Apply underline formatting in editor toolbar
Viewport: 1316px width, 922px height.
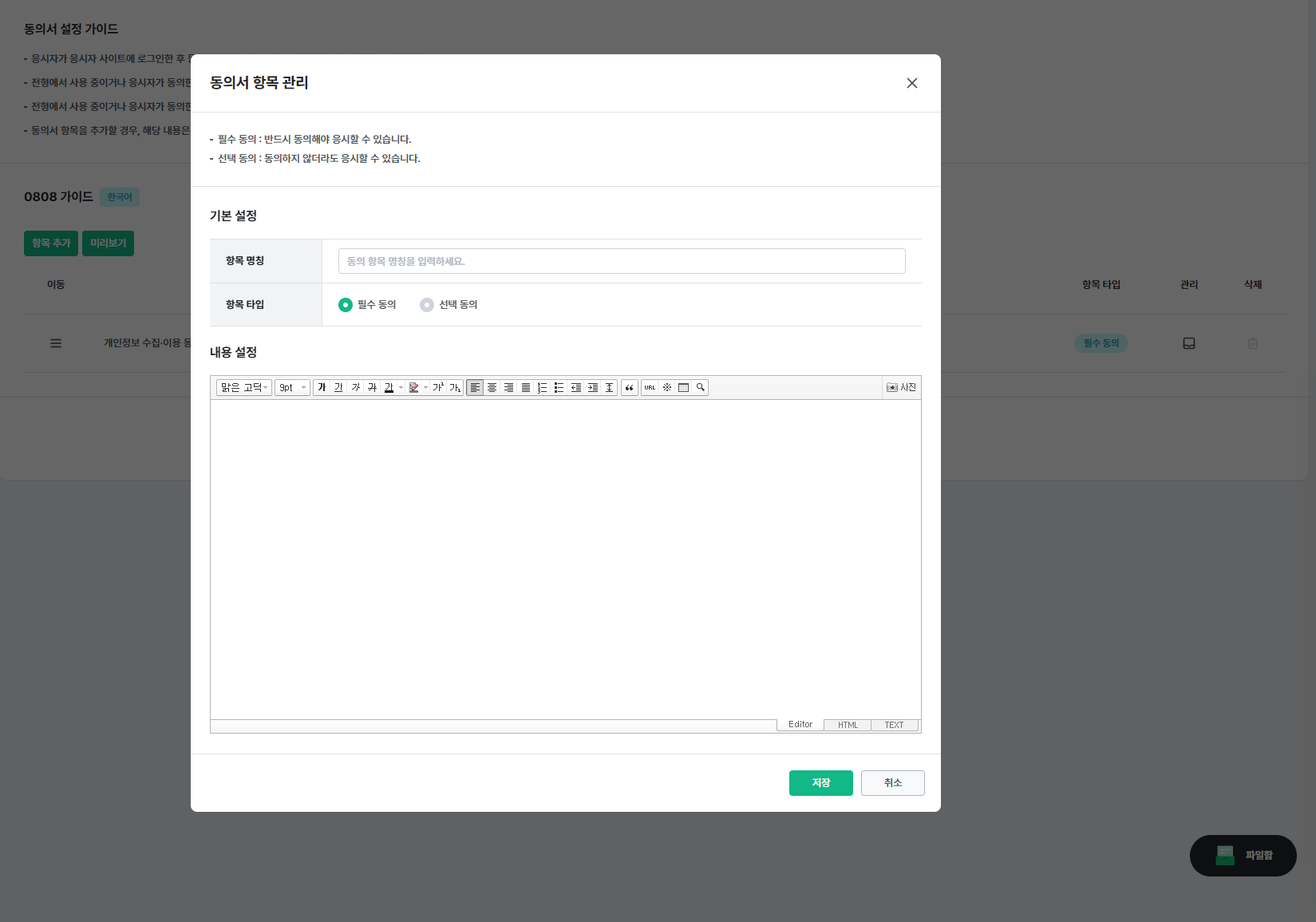[338, 387]
